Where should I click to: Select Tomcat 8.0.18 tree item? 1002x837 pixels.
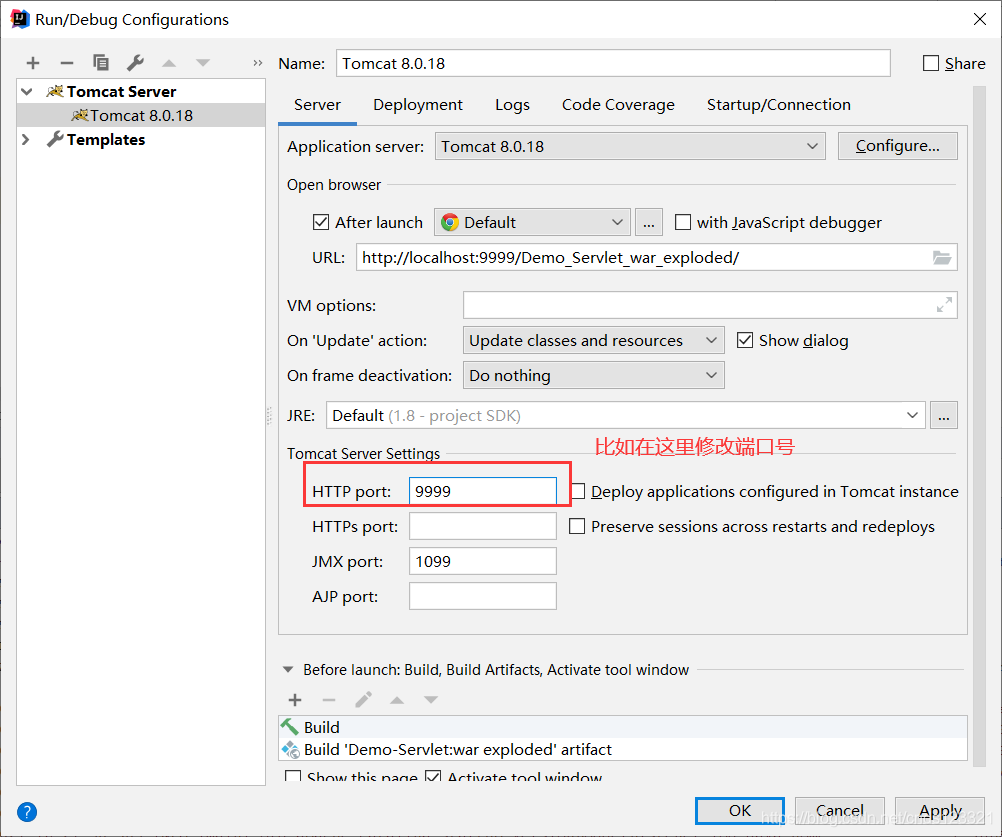point(141,115)
